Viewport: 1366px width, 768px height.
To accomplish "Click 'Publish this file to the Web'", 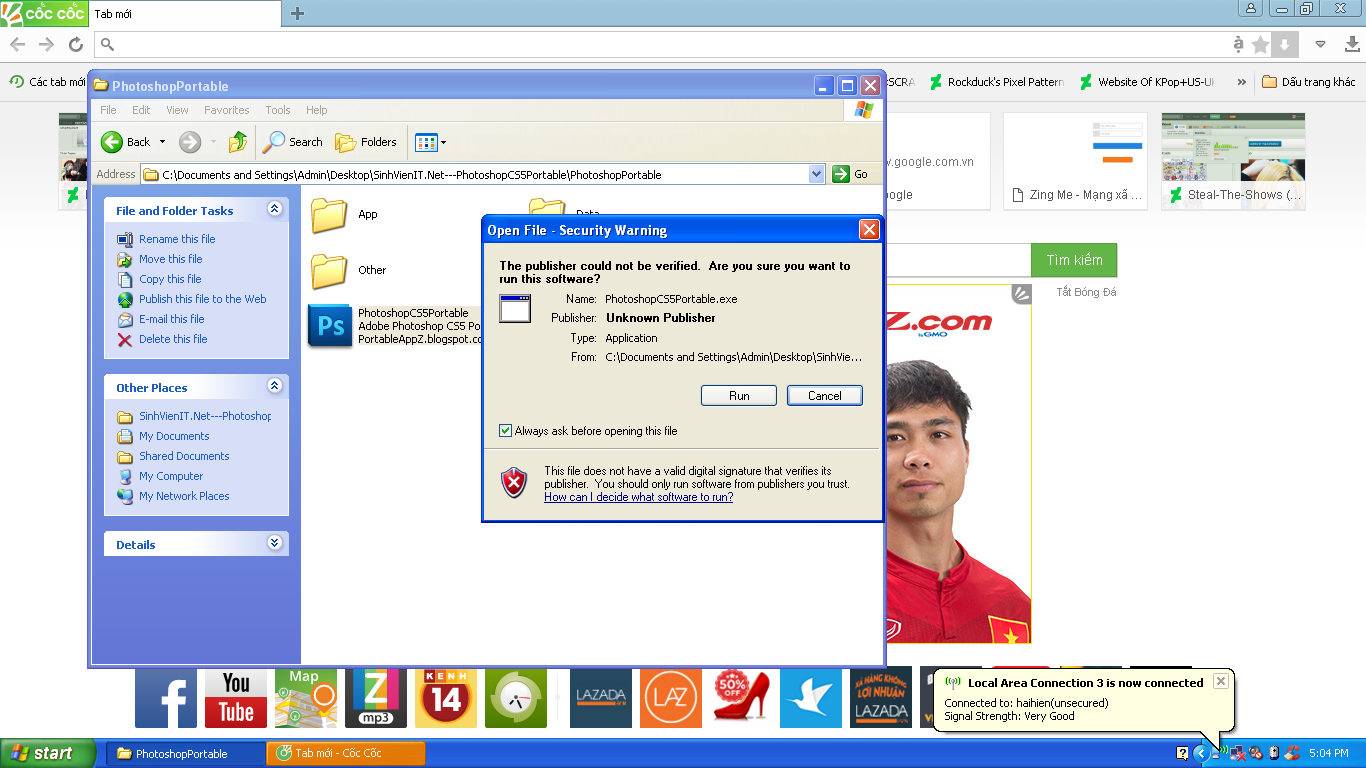I will [x=203, y=299].
